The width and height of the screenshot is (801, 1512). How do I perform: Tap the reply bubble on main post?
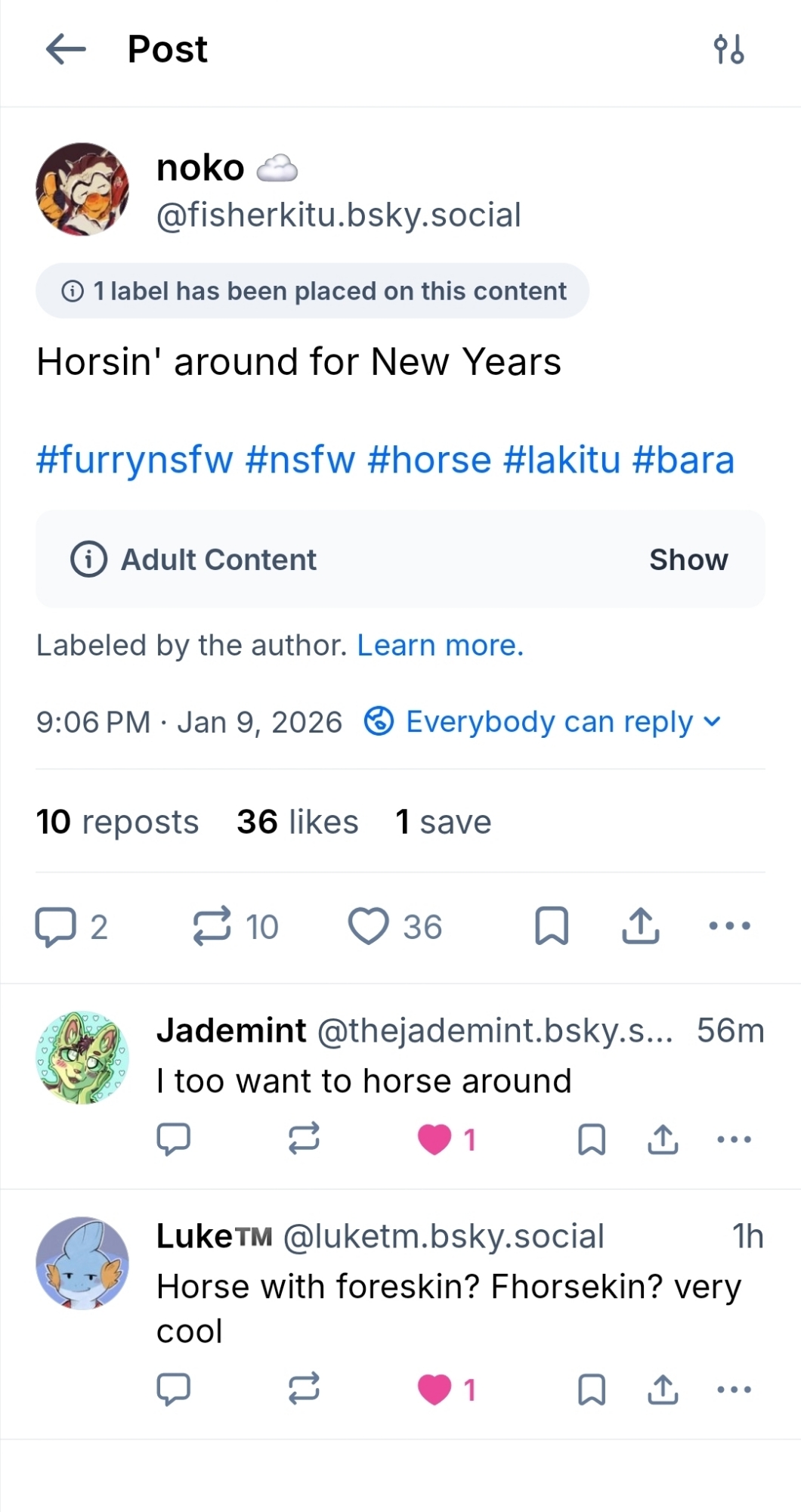coord(56,926)
